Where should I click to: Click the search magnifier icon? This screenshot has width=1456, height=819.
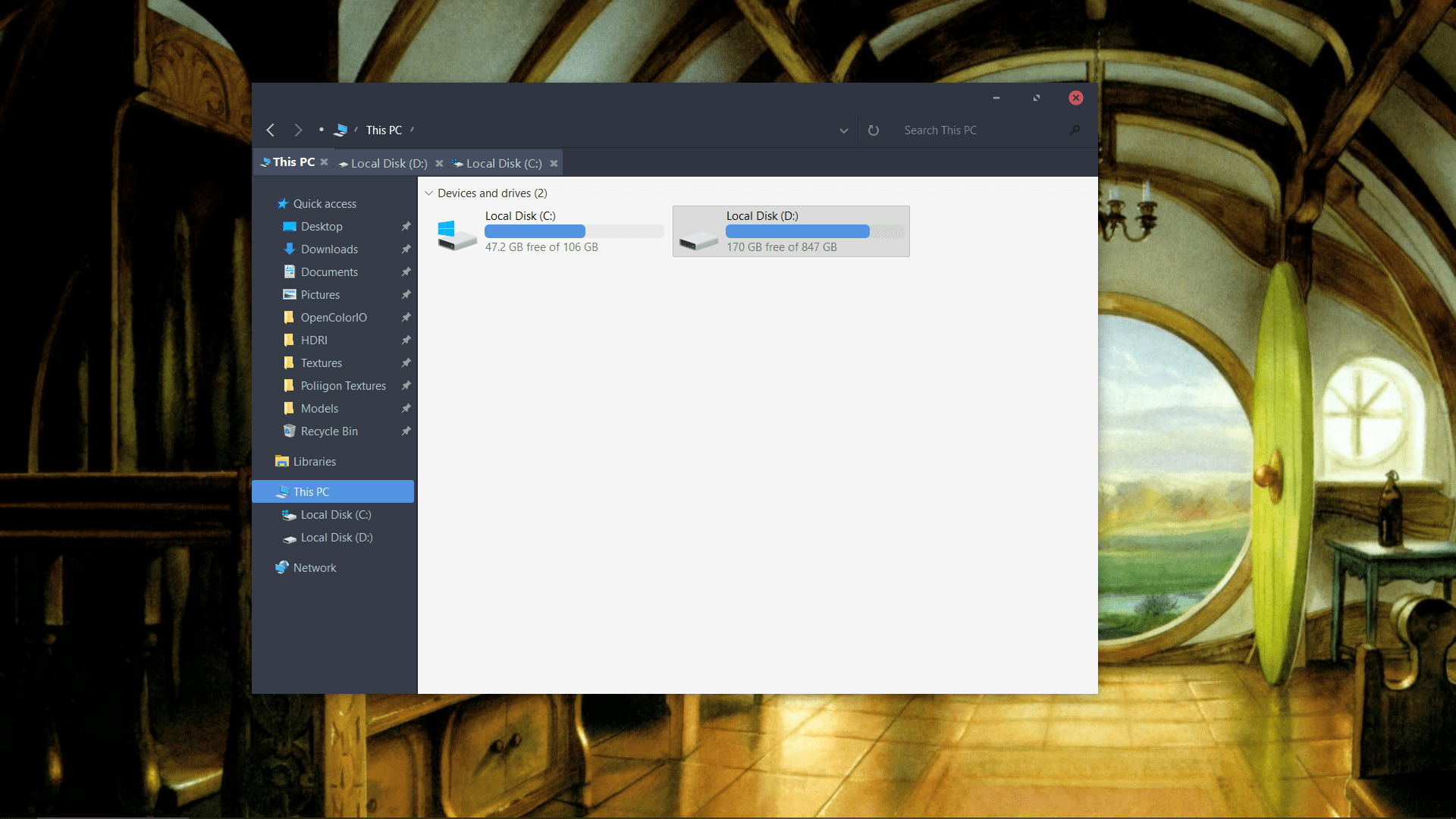1075,130
